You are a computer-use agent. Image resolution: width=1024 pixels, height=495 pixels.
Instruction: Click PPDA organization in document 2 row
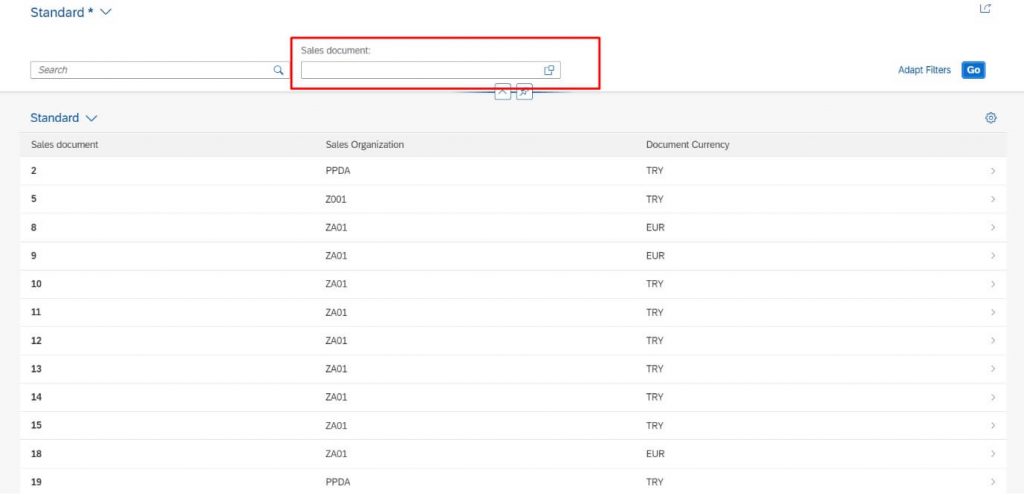point(338,171)
